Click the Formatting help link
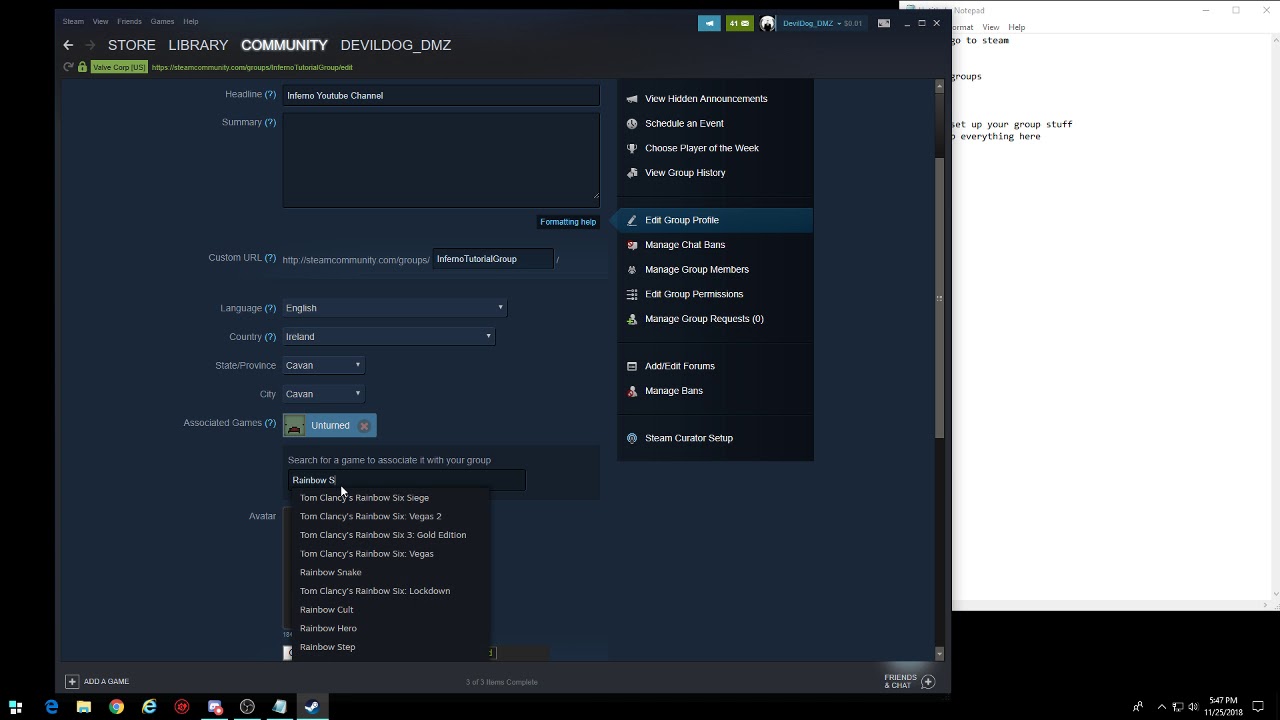This screenshot has width=1280, height=720. (568, 222)
